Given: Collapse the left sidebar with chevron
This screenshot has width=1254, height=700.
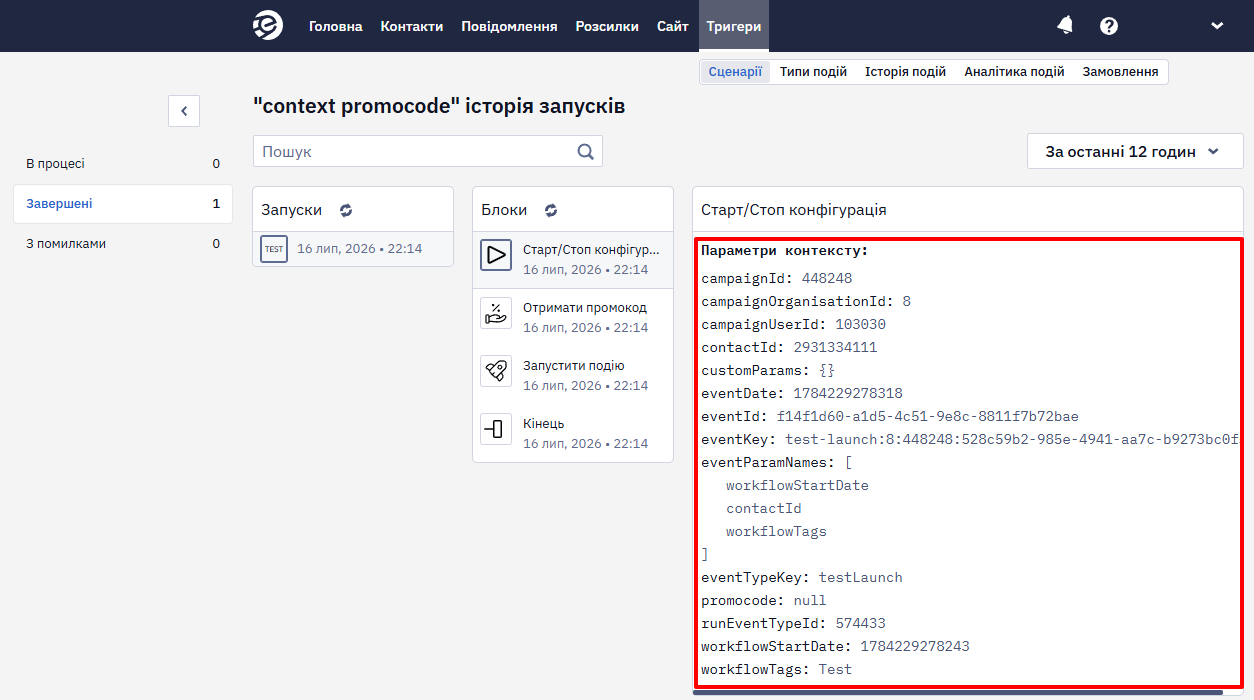Looking at the screenshot, I should click(x=184, y=111).
